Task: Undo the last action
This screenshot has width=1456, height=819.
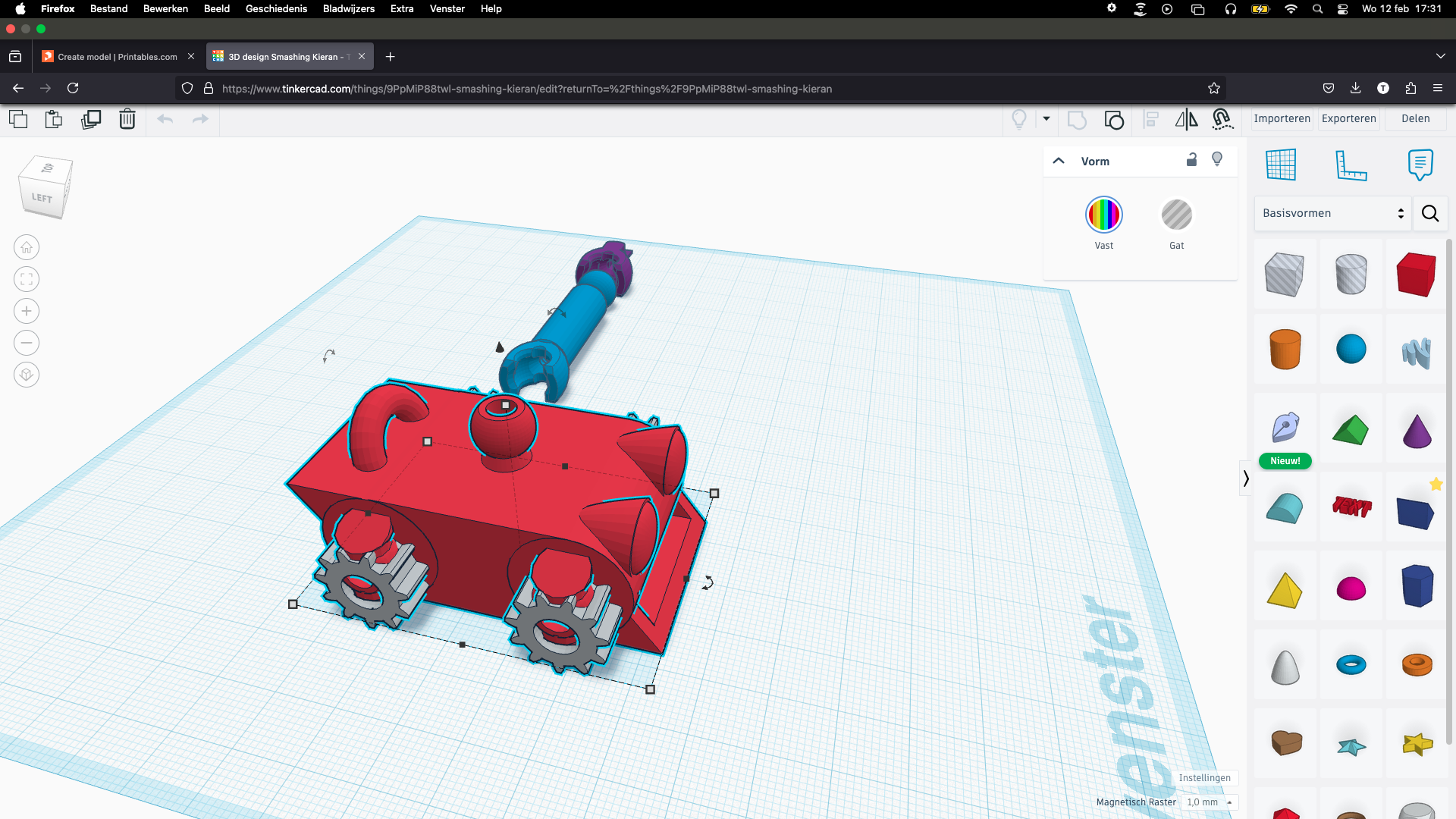Action: tap(165, 119)
